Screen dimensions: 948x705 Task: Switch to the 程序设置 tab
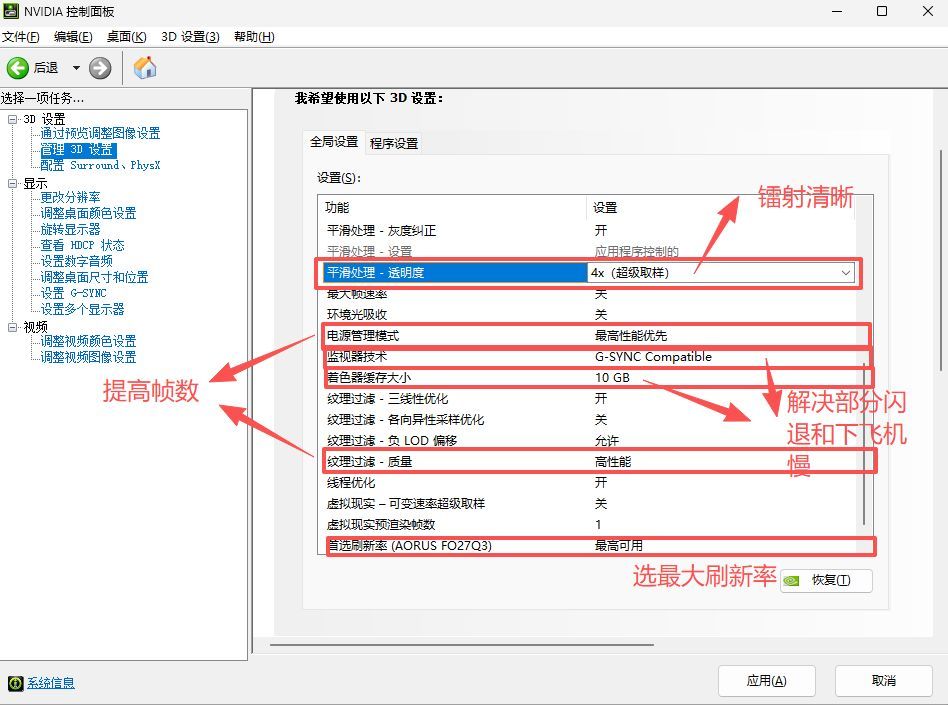[394, 143]
